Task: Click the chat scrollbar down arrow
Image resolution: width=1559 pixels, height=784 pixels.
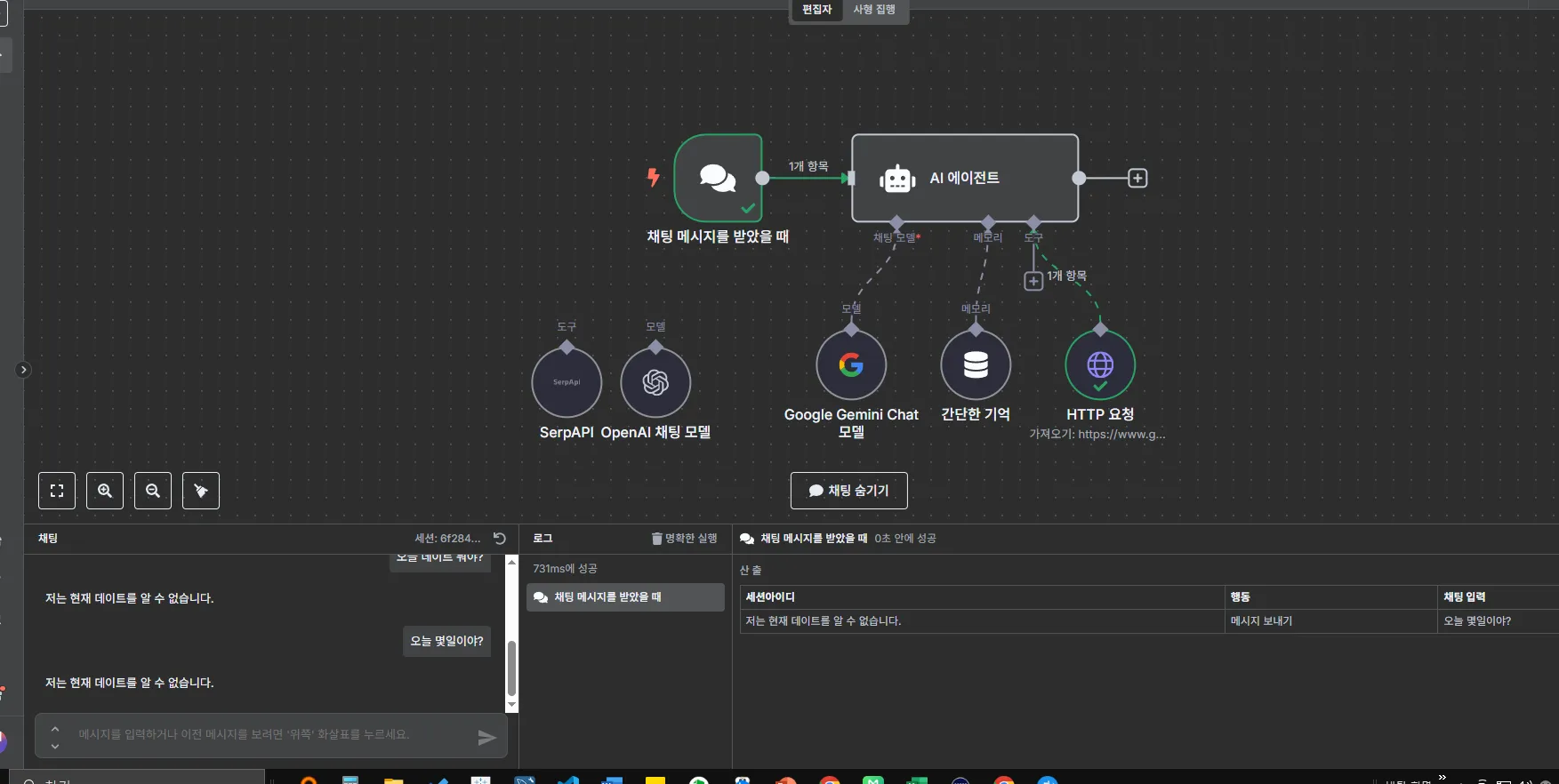Action: (511, 705)
